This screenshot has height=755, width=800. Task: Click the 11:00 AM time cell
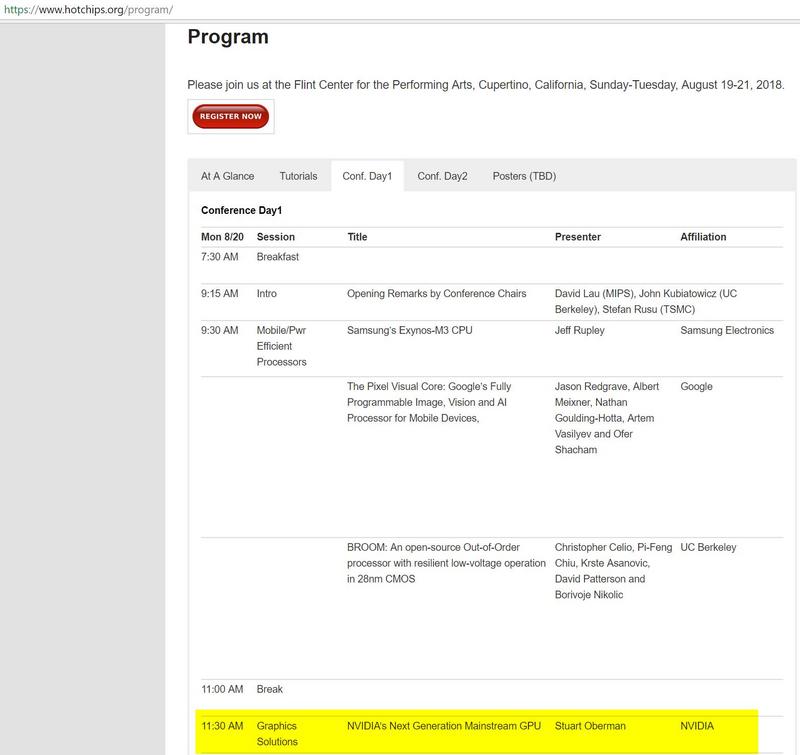(222, 689)
